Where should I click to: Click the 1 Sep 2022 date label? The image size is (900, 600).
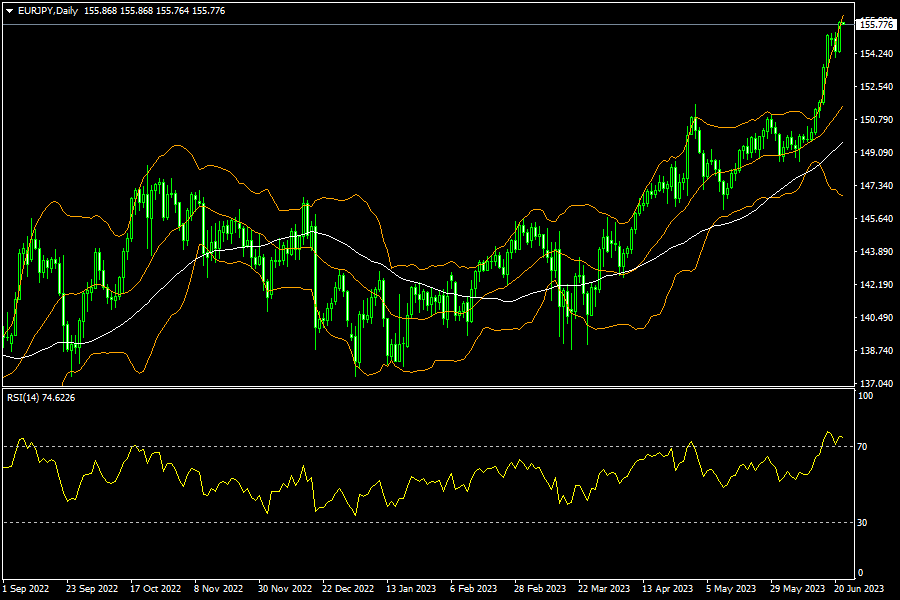tap(26, 589)
